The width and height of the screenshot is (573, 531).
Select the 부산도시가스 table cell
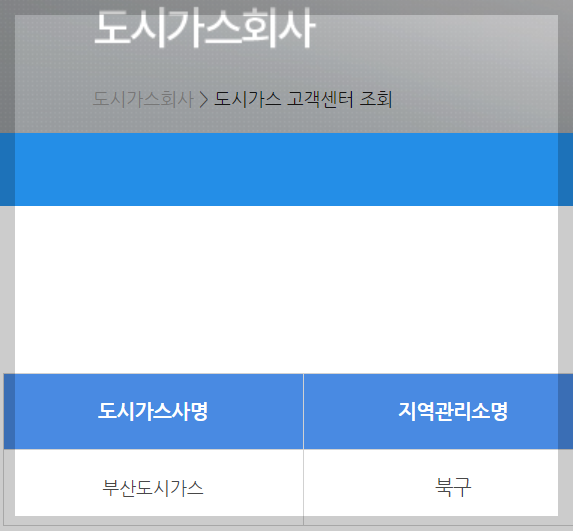tap(153, 487)
